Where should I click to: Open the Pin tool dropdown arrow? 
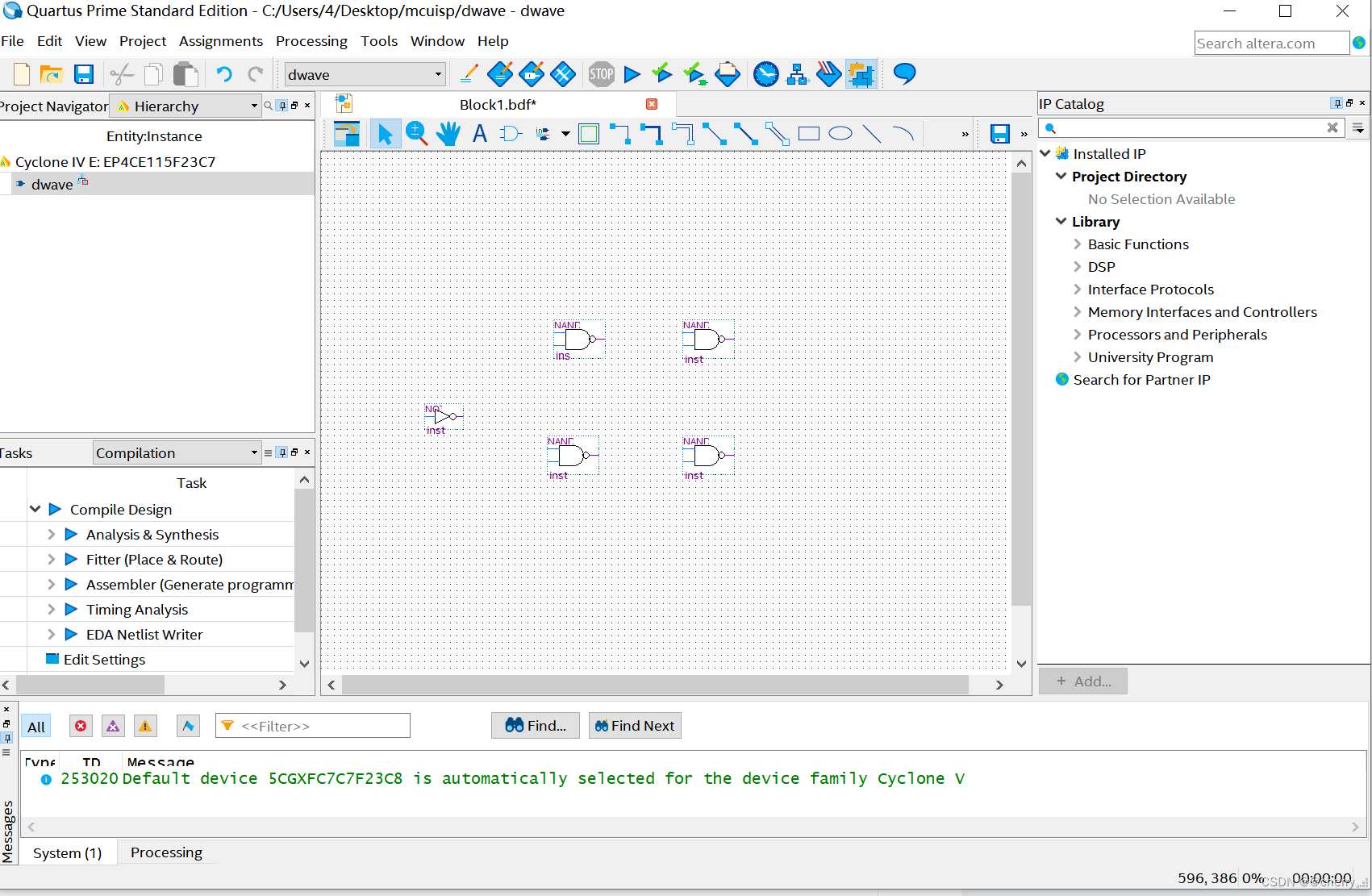[x=565, y=134]
